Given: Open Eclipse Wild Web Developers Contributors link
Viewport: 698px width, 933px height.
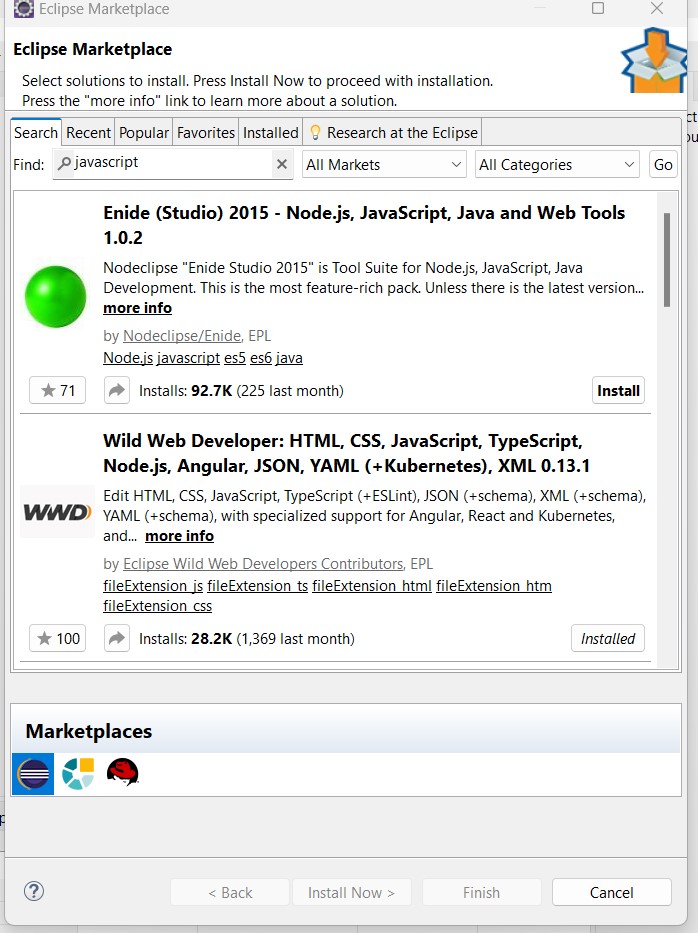Looking at the screenshot, I should coord(263,563).
